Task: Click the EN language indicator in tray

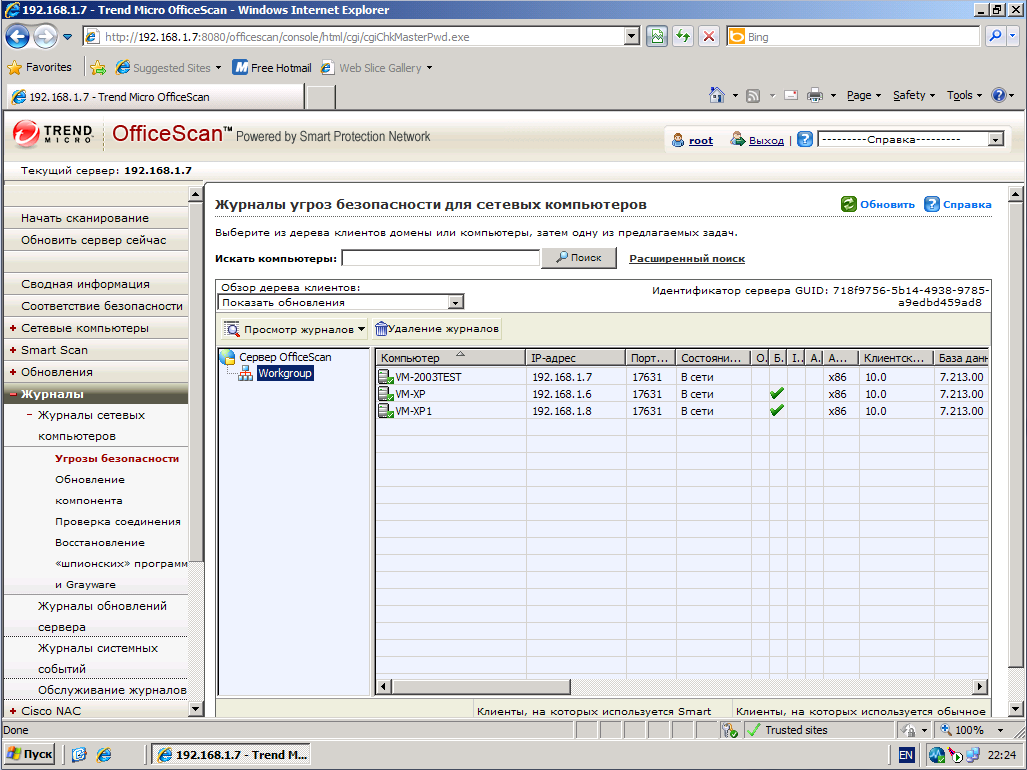Action: coord(906,755)
